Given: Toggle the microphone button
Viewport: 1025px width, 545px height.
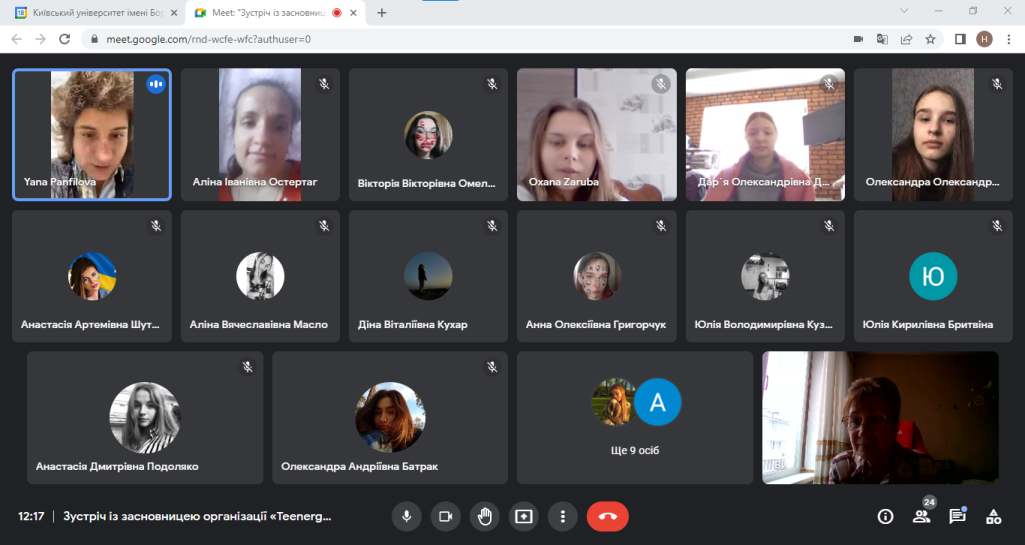Looking at the screenshot, I should tap(406, 516).
